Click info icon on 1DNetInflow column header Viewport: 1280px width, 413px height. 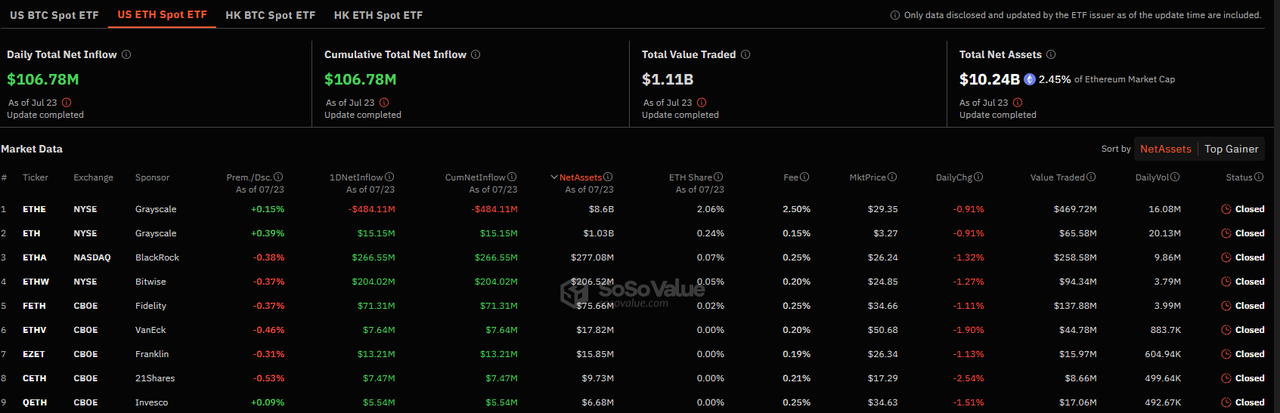(389, 177)
